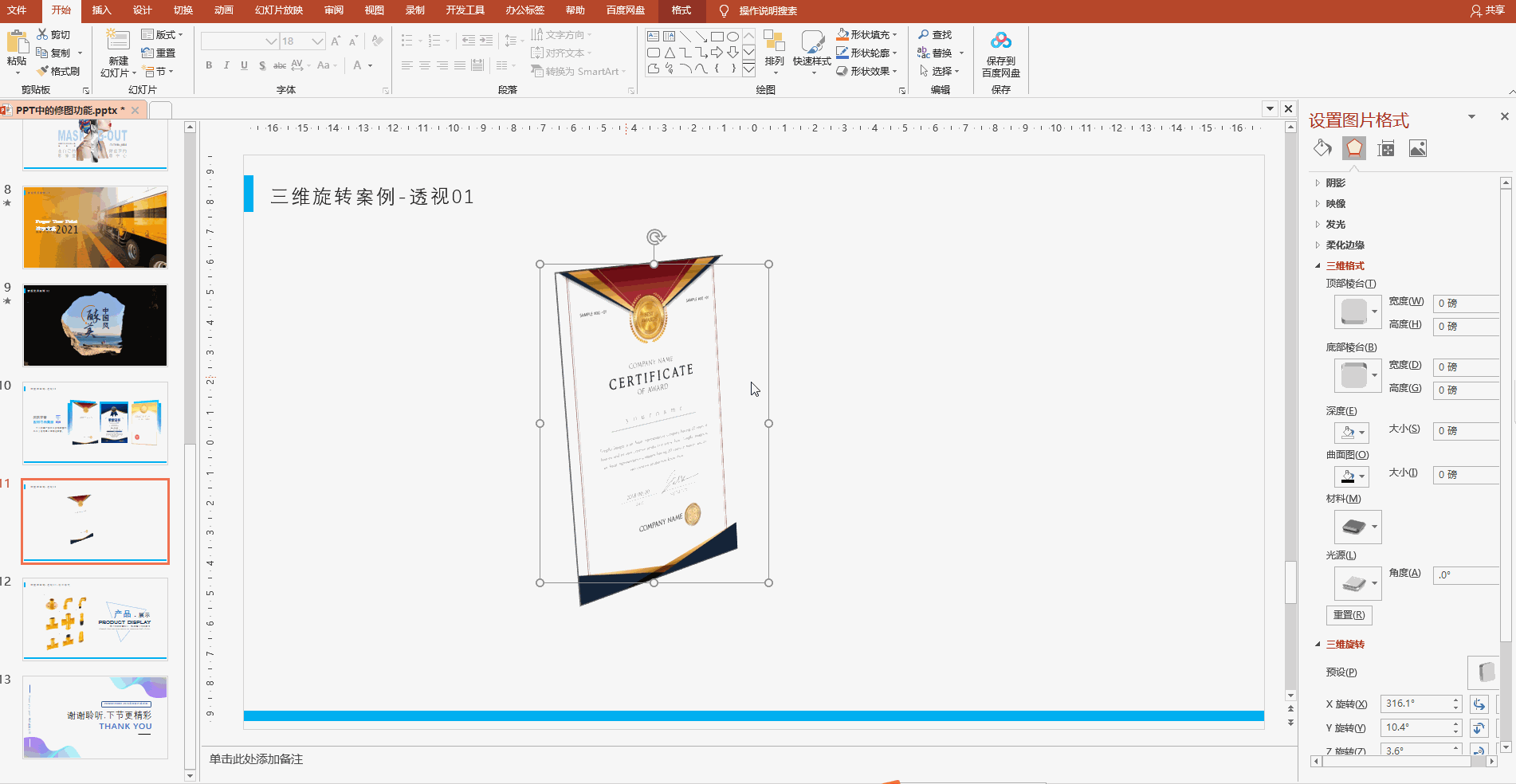Open the File (文件) tab
Viewport: 1516px width, 784px height.
[x=17, y=10]
